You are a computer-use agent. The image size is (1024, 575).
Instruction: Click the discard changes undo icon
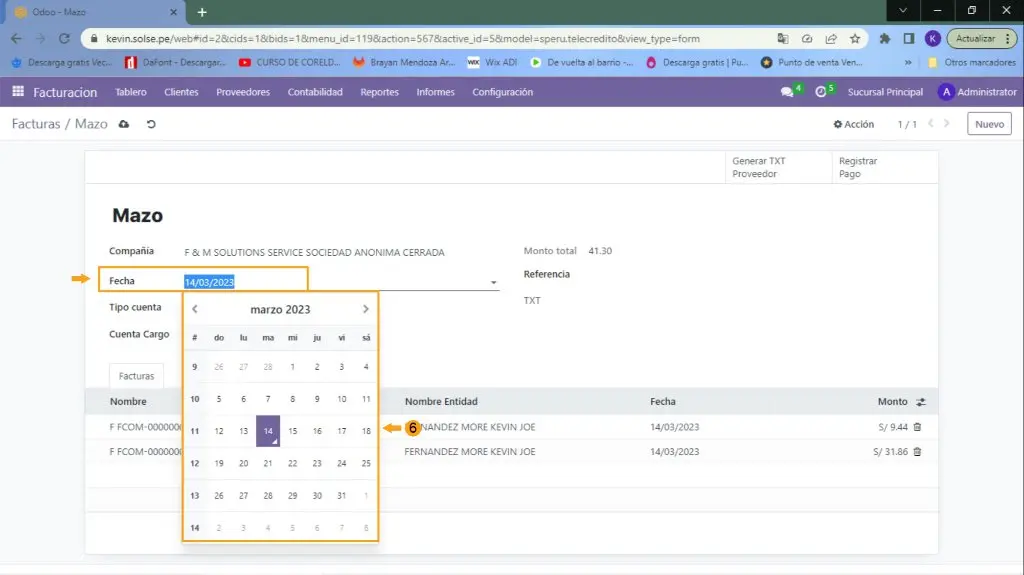(x=151, y=124)
